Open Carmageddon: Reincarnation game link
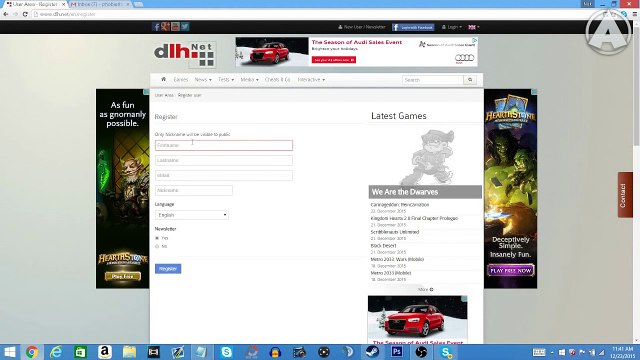 400,204
